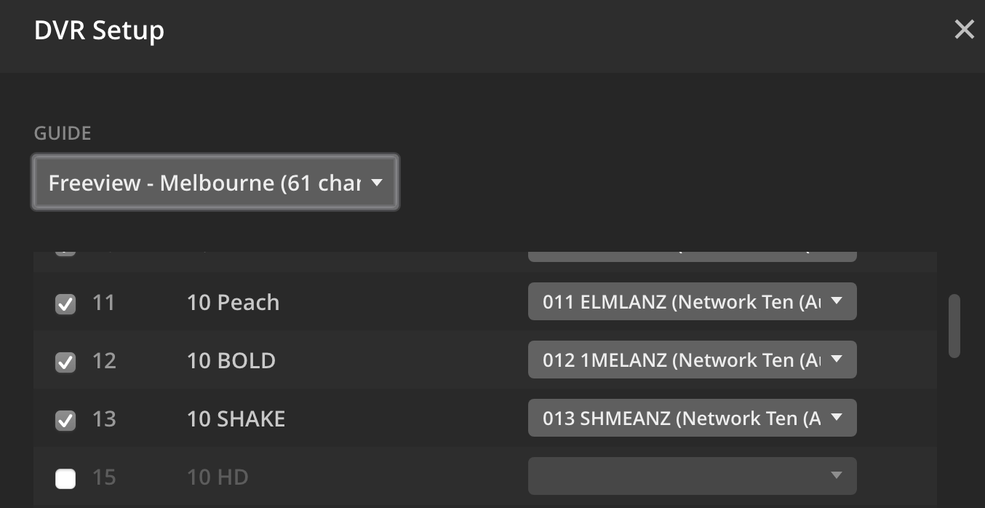
Task: Click the channel list scrollbar thumb
Action: click(954, 325)
